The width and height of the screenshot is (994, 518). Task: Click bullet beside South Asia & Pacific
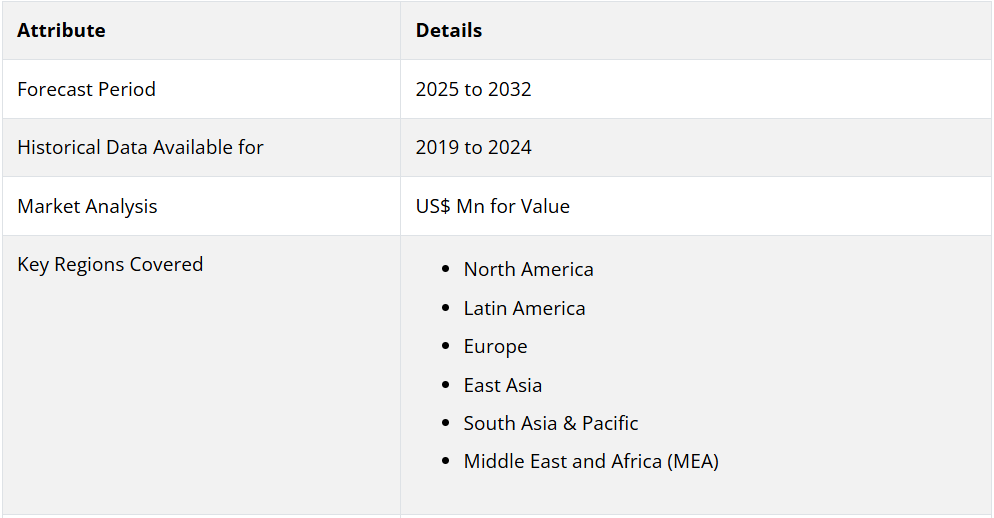446,423
